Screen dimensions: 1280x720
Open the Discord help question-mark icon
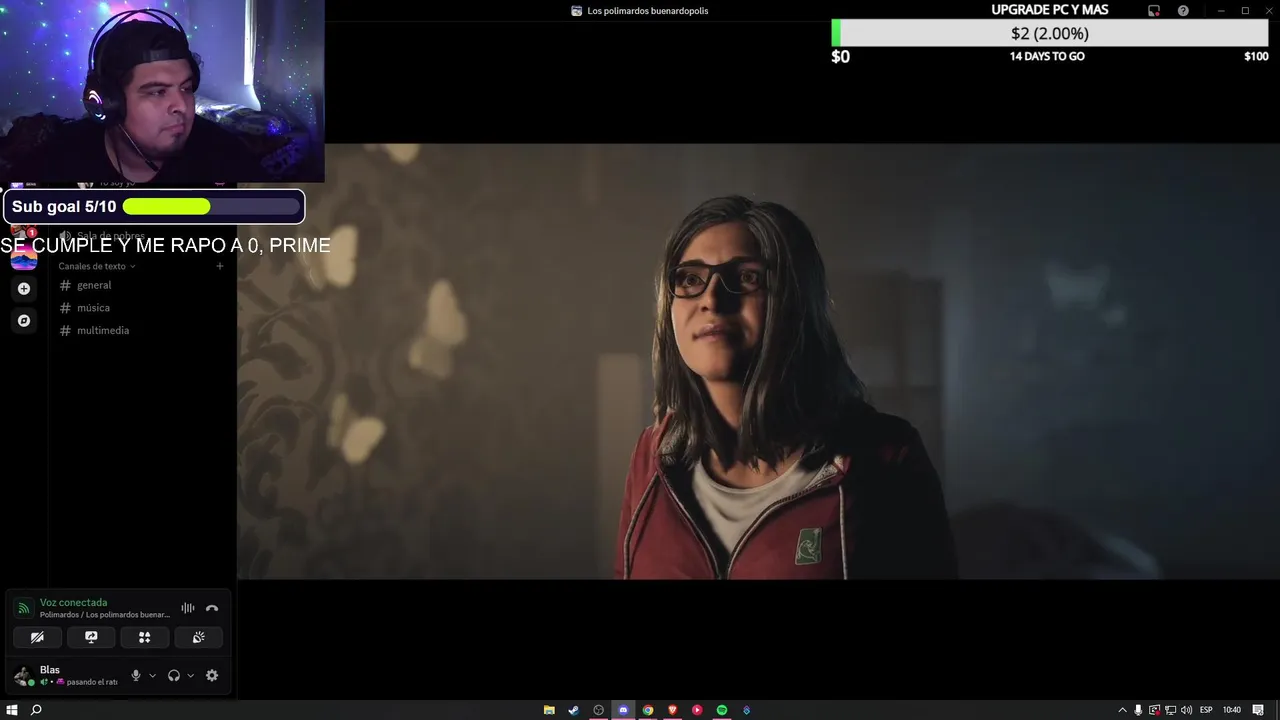click(1183, 11)
